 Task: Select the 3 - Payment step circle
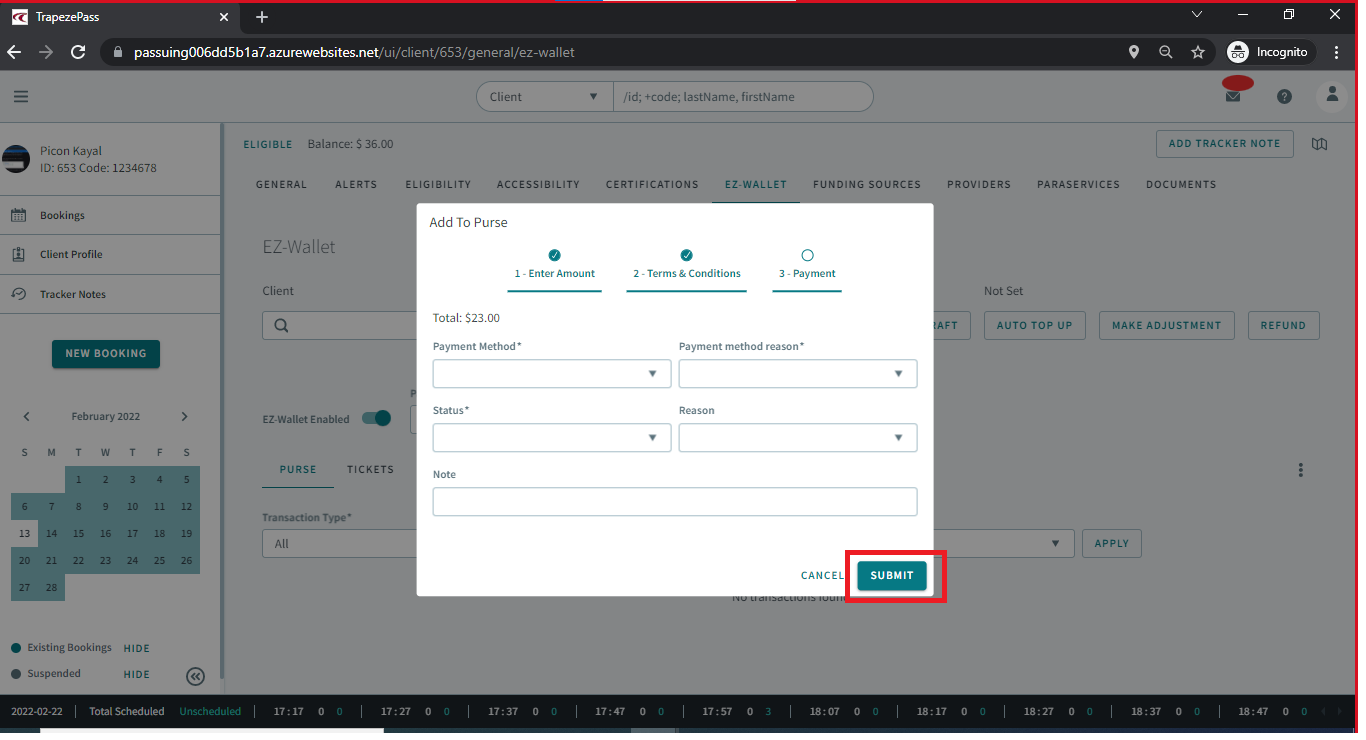807,254
